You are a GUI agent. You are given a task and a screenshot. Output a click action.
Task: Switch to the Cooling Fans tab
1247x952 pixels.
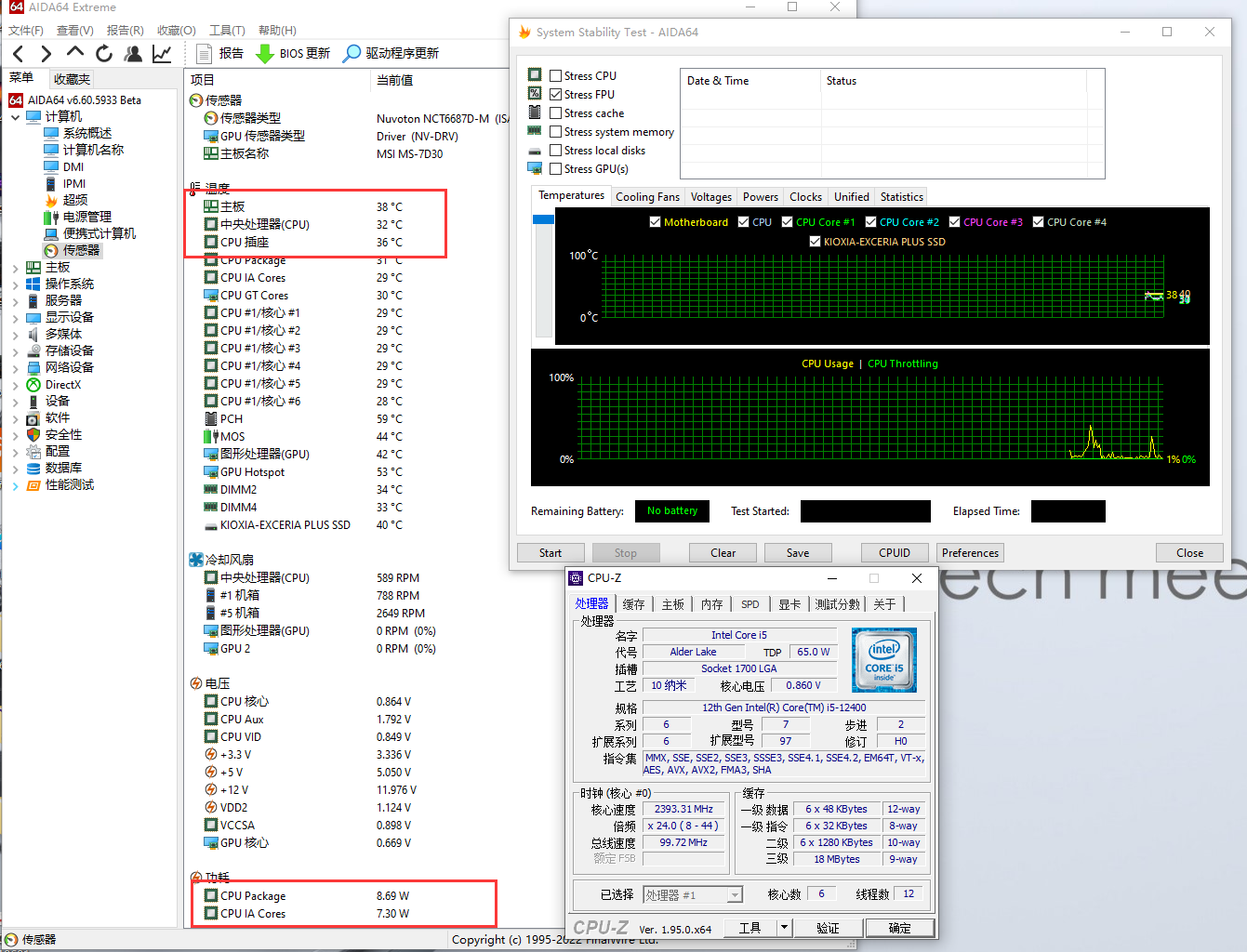click(647, 197)
